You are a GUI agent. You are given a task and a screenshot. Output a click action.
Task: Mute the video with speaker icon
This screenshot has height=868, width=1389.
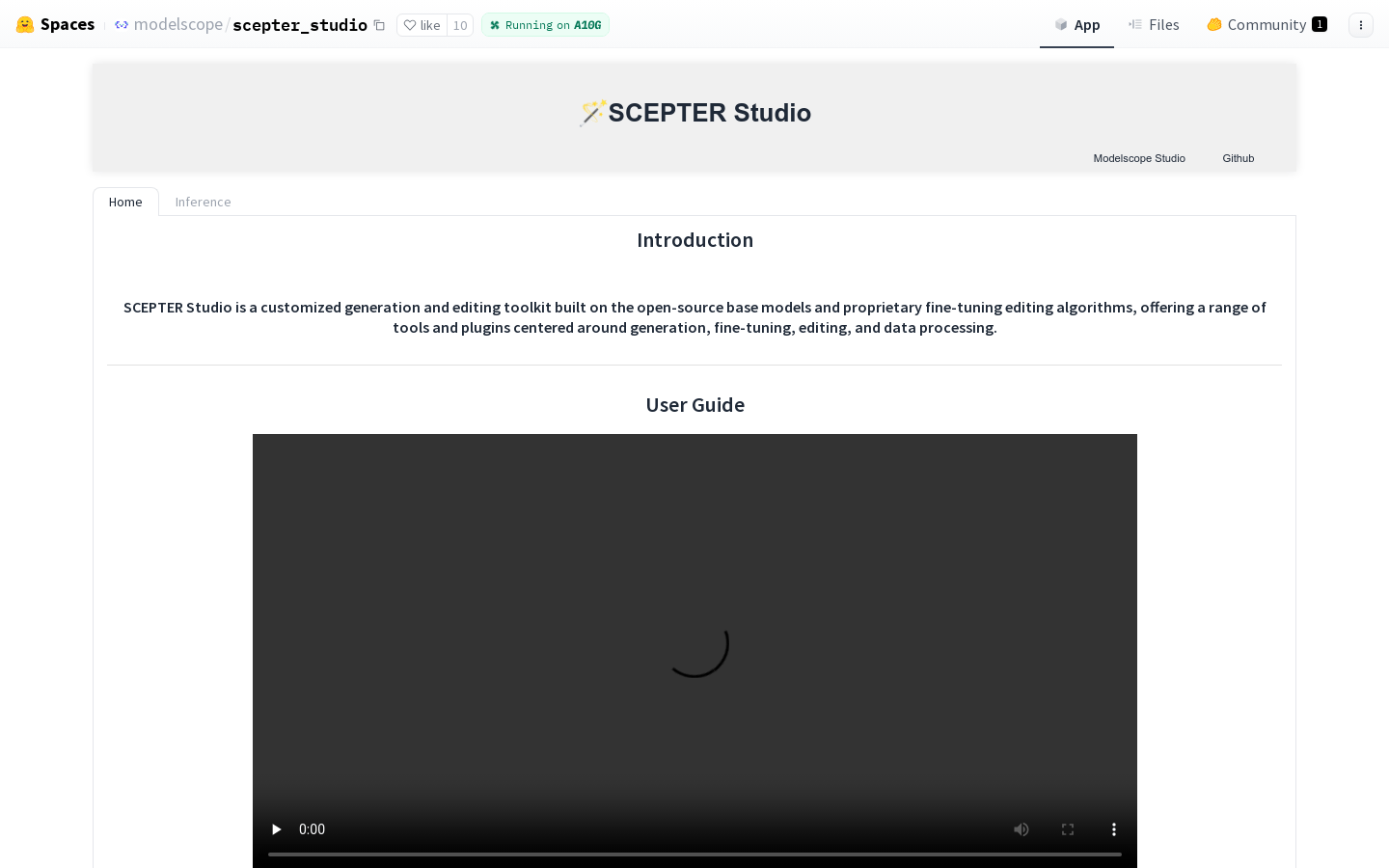coord(1021,829)
